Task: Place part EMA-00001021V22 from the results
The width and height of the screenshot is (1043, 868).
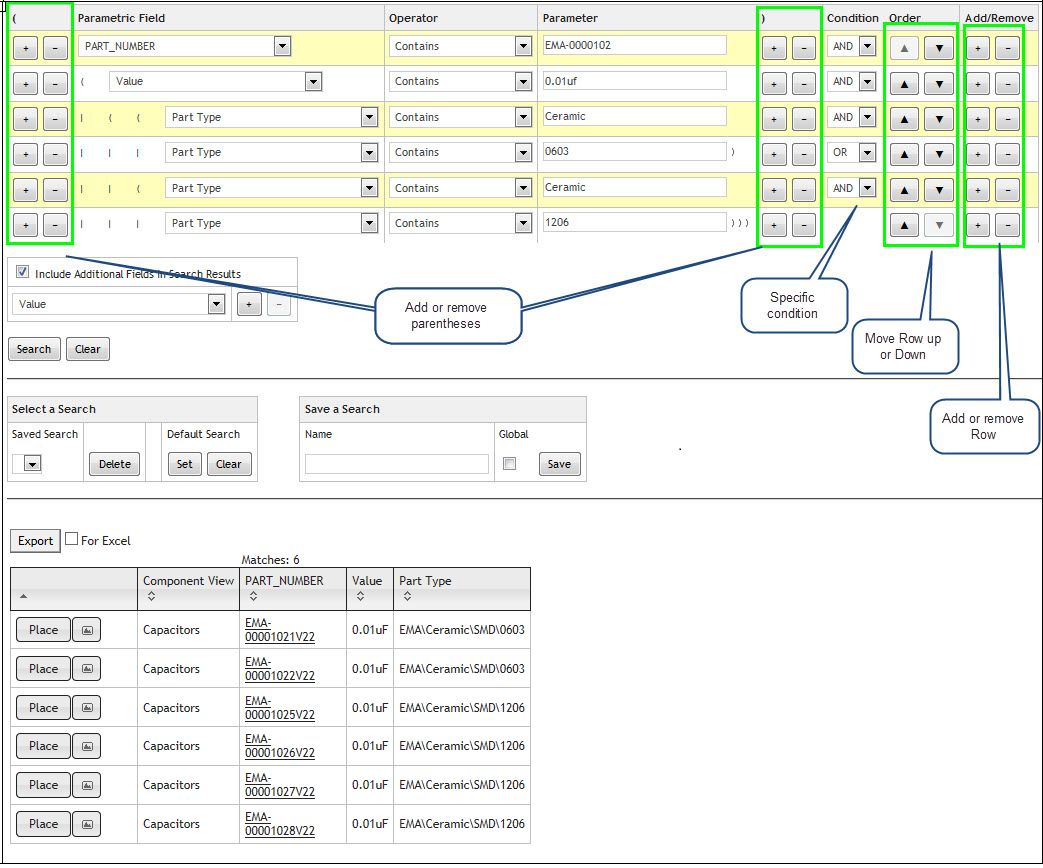Action: tap(42, 629)
